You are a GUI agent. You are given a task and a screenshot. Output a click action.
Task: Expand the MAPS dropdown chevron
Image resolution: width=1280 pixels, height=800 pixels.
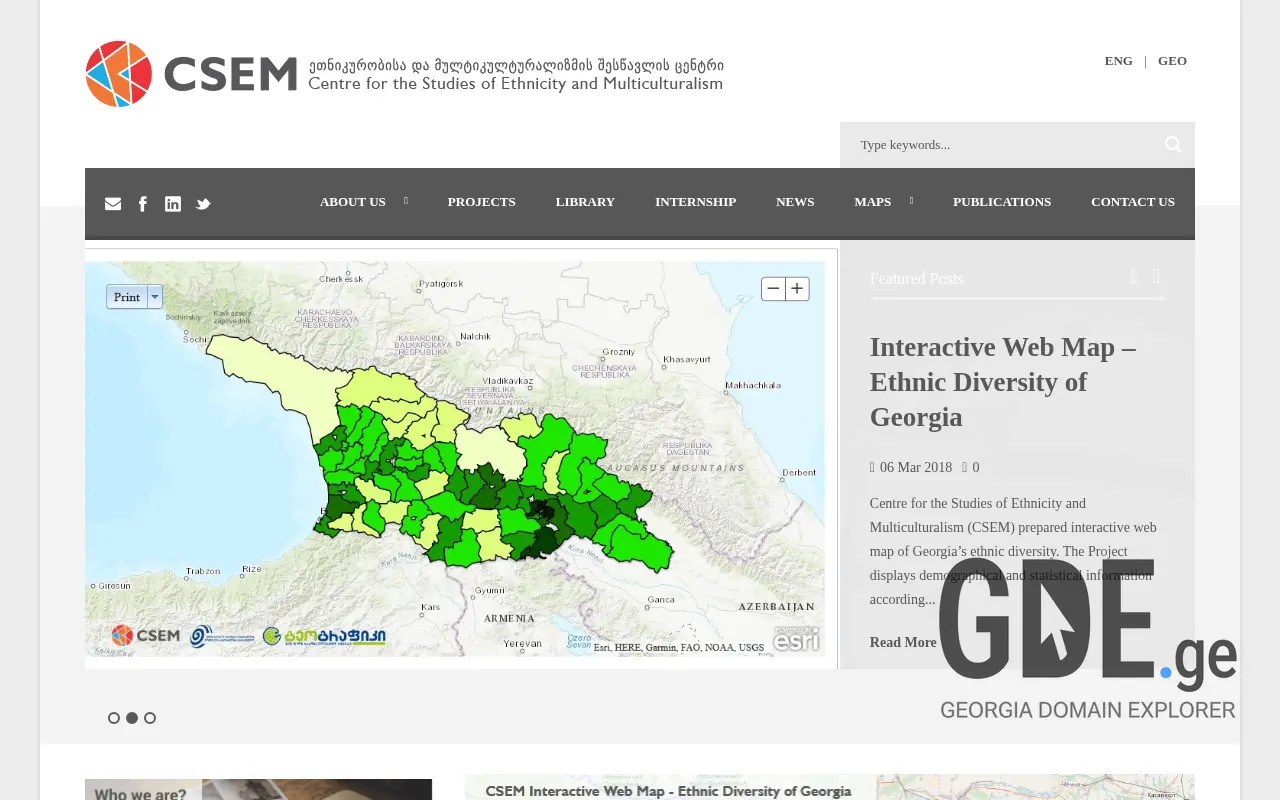911,200
